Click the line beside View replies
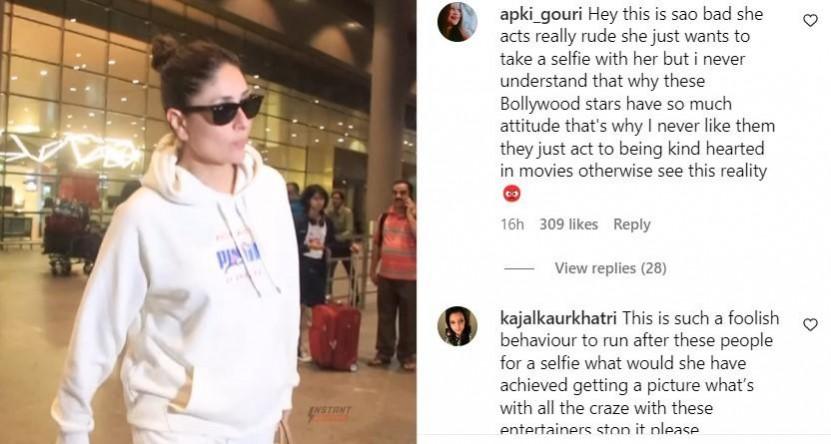Viewport: 831px width, 444px height. [x=519, y=269]
